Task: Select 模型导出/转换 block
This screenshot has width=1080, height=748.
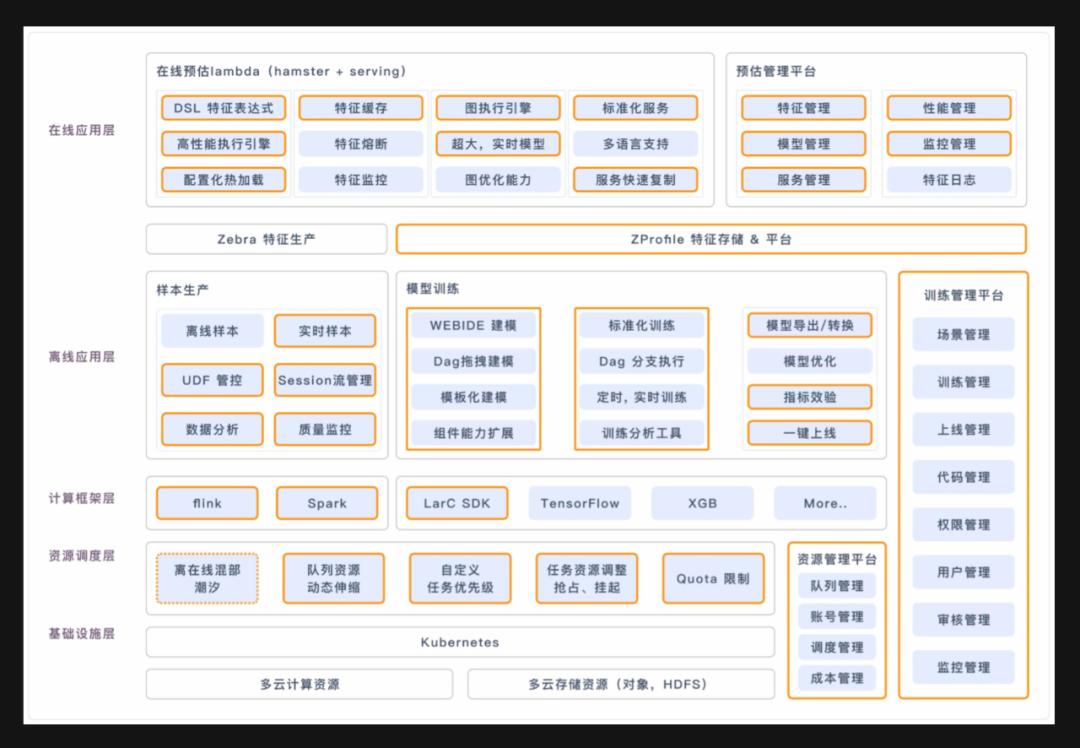Action: click(x=810, y=325)
